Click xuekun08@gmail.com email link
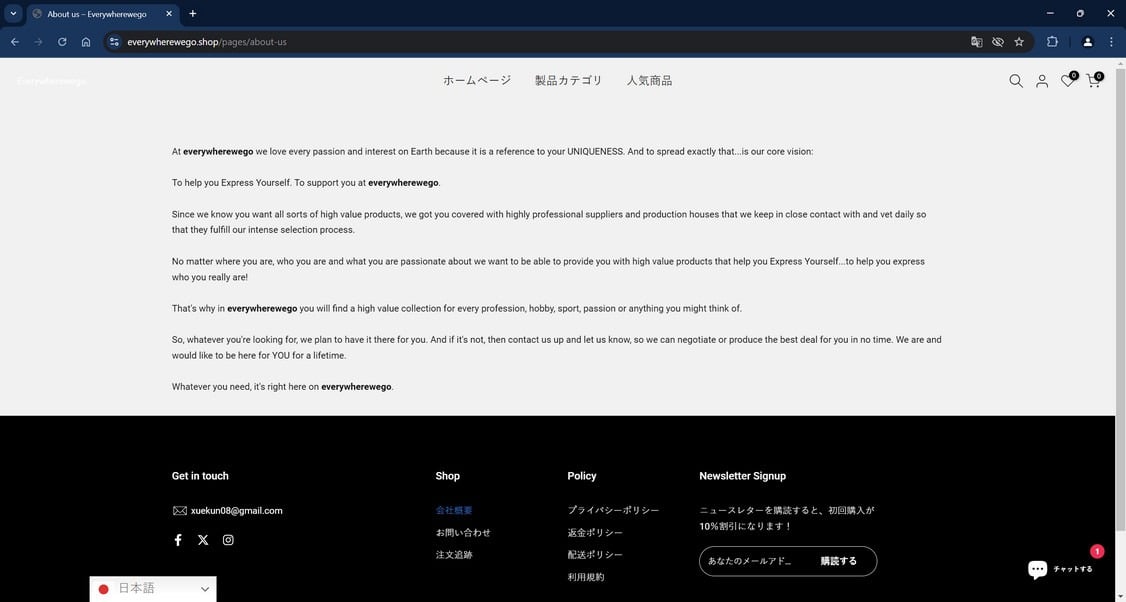This screenshot has width=1126, height=602. coord(236,511)
